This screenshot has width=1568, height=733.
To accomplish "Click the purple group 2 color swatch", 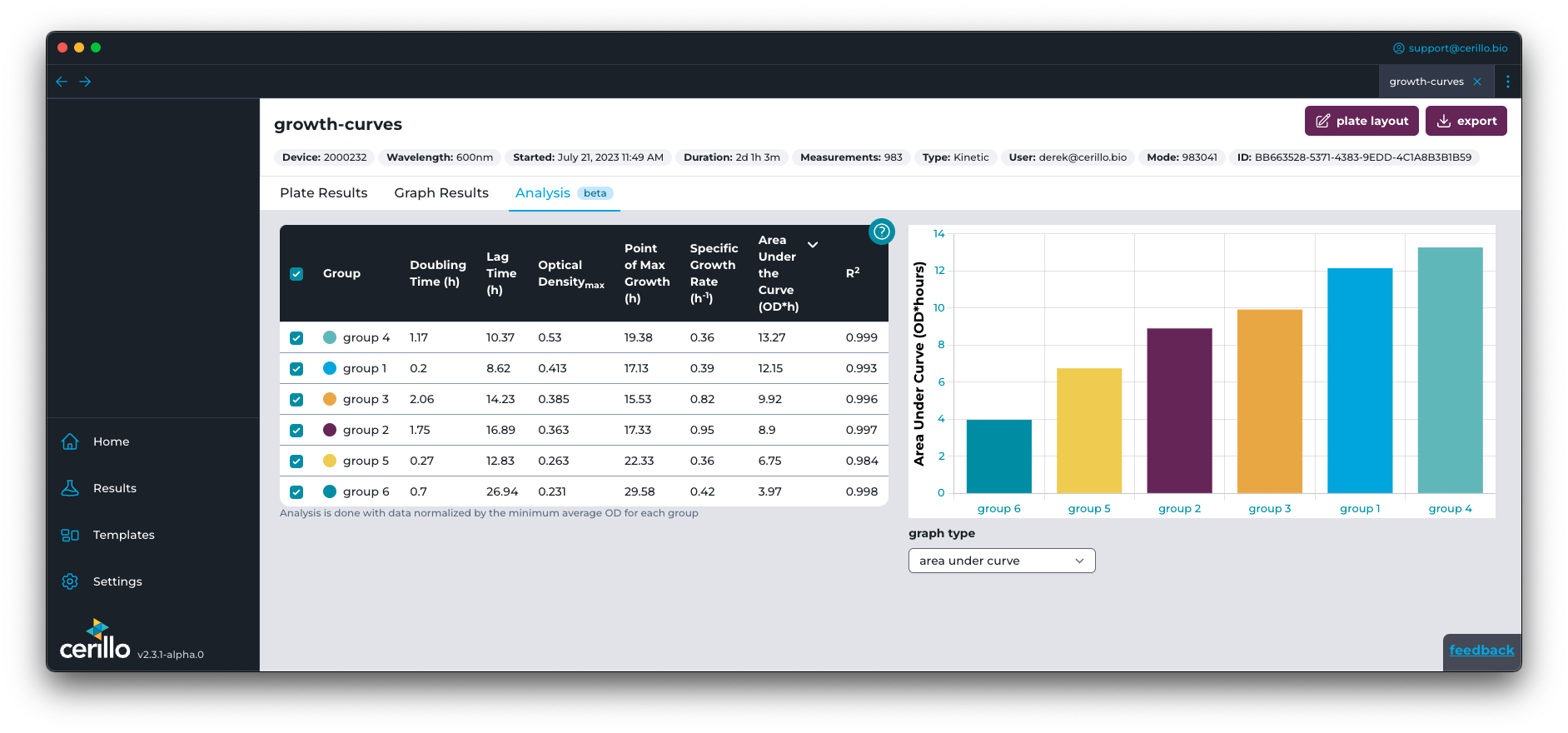I will point(330,430).
